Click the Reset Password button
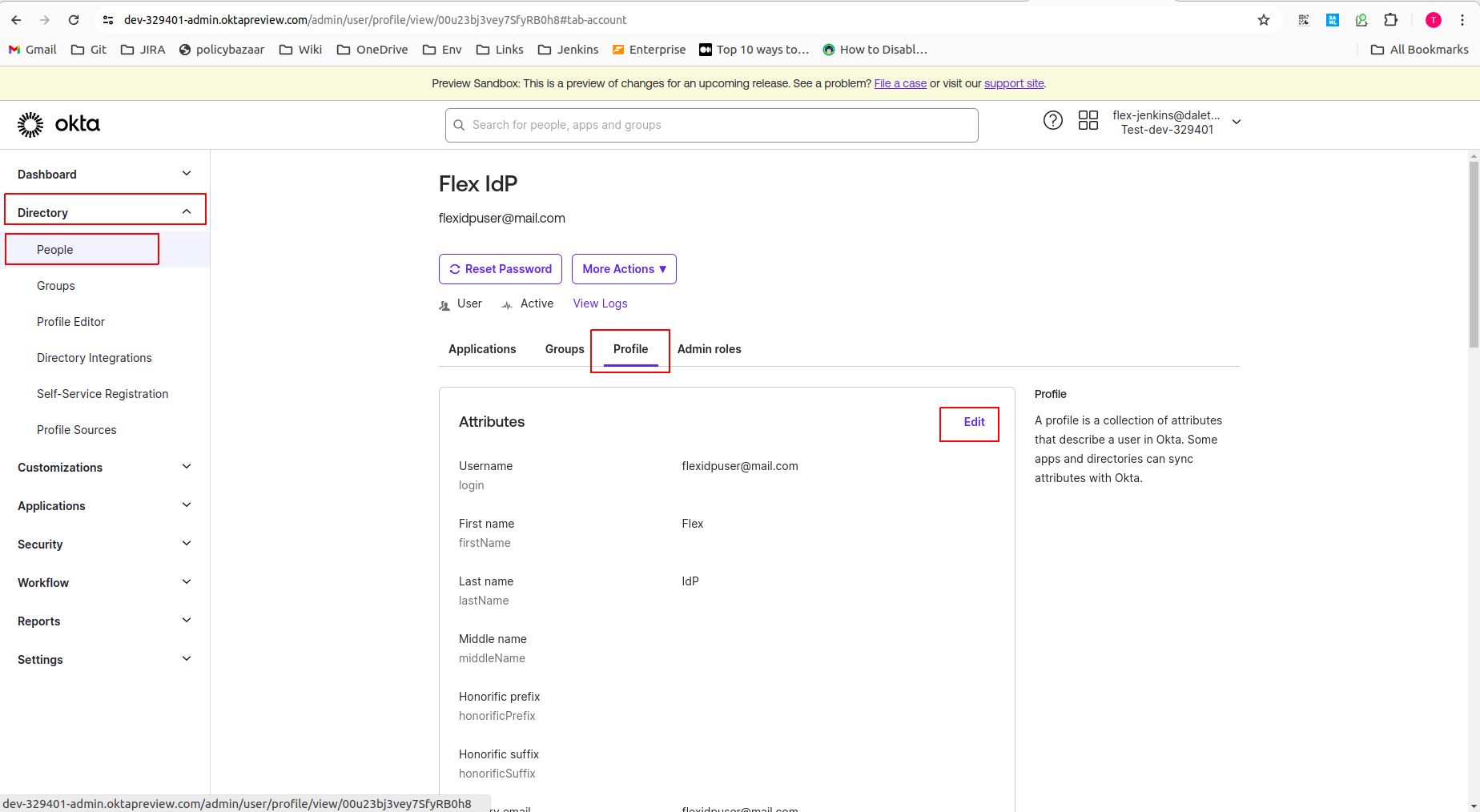The image size is (1480, 812). pyautogui.click(x=501, y=269)
